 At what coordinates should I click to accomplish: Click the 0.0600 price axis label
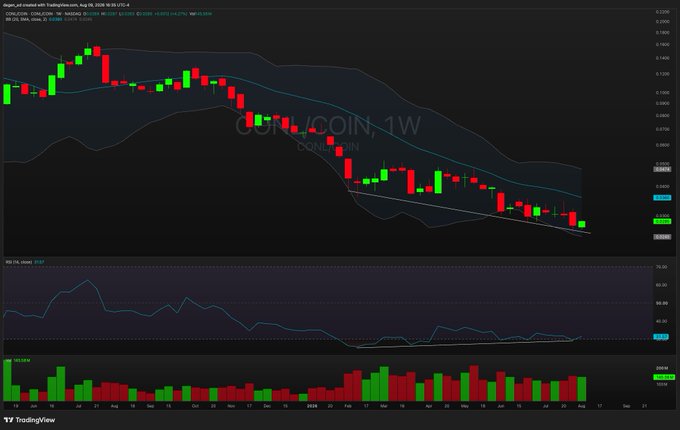coord(662,145)
